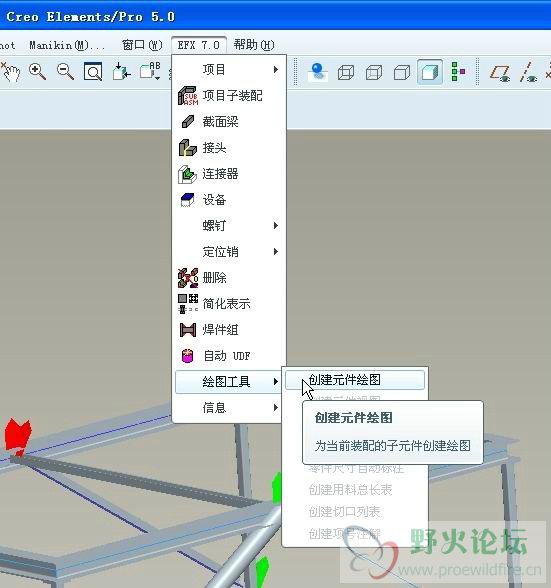Open the 帮助(H) menu
Screen dimensions: 551x588
[x=254, y=45]
